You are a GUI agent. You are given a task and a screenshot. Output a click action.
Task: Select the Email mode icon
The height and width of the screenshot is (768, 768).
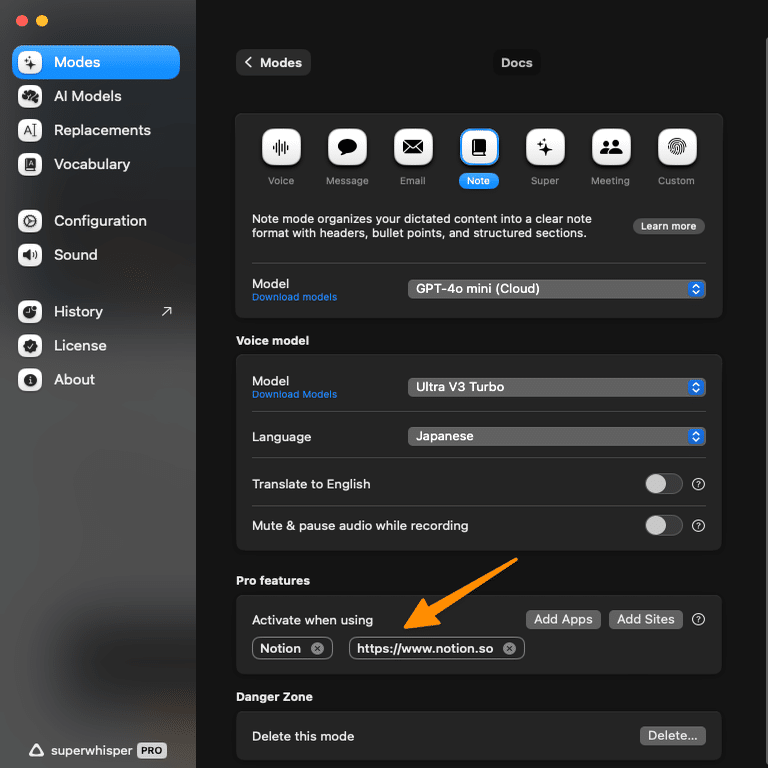point(413,147)
